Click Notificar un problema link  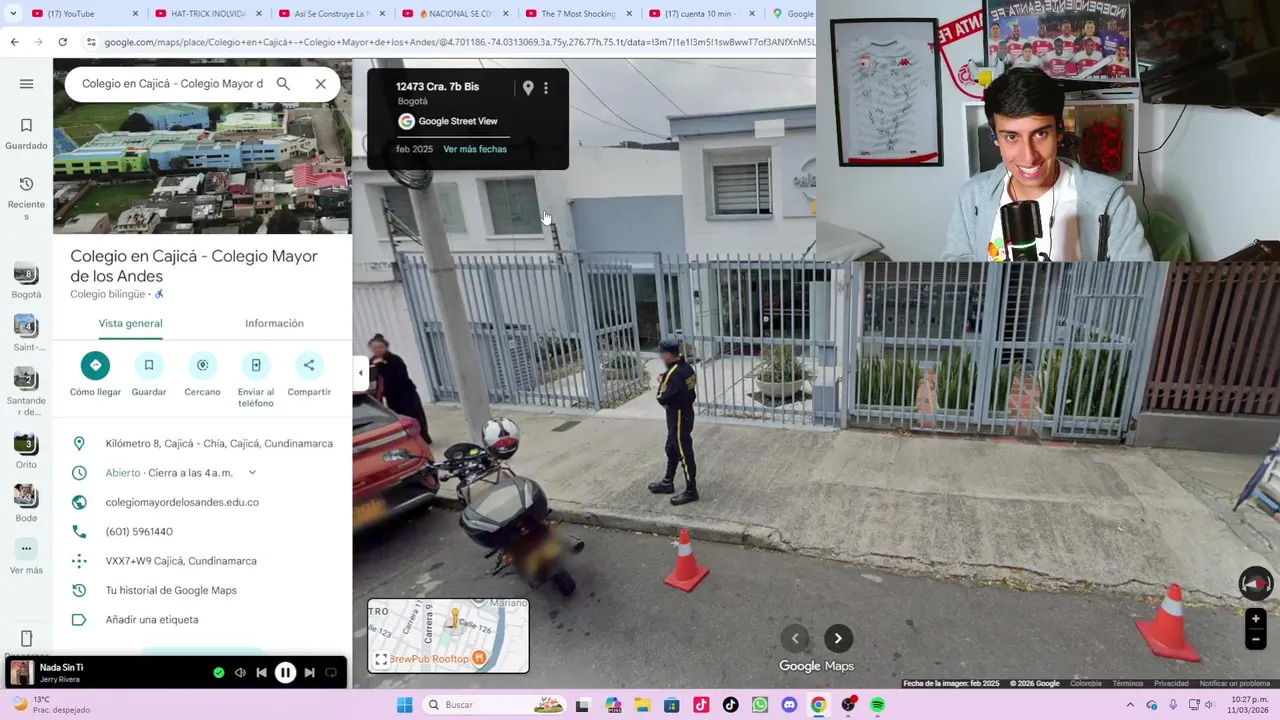click(x=1235, y=684)
